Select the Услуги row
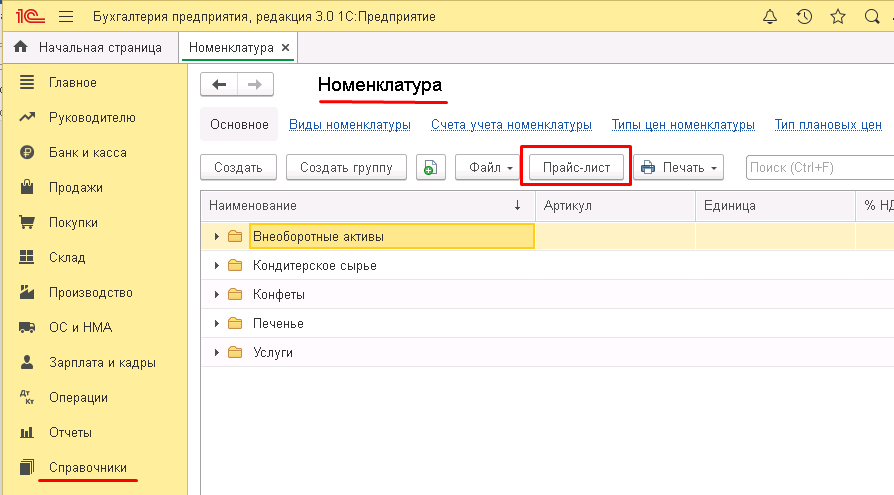 coord(547,352)
